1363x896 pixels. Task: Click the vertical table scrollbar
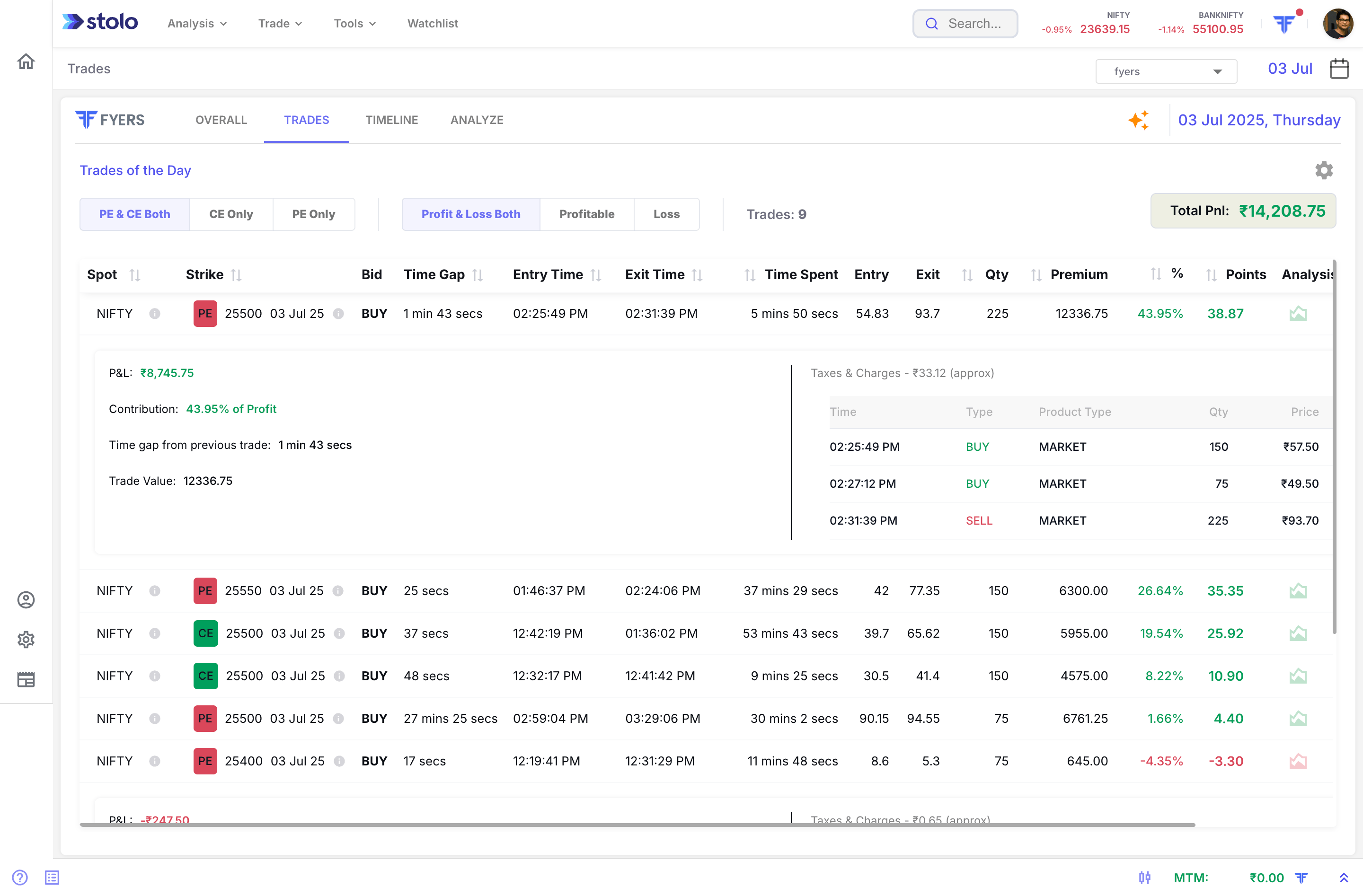(1334, 447)
